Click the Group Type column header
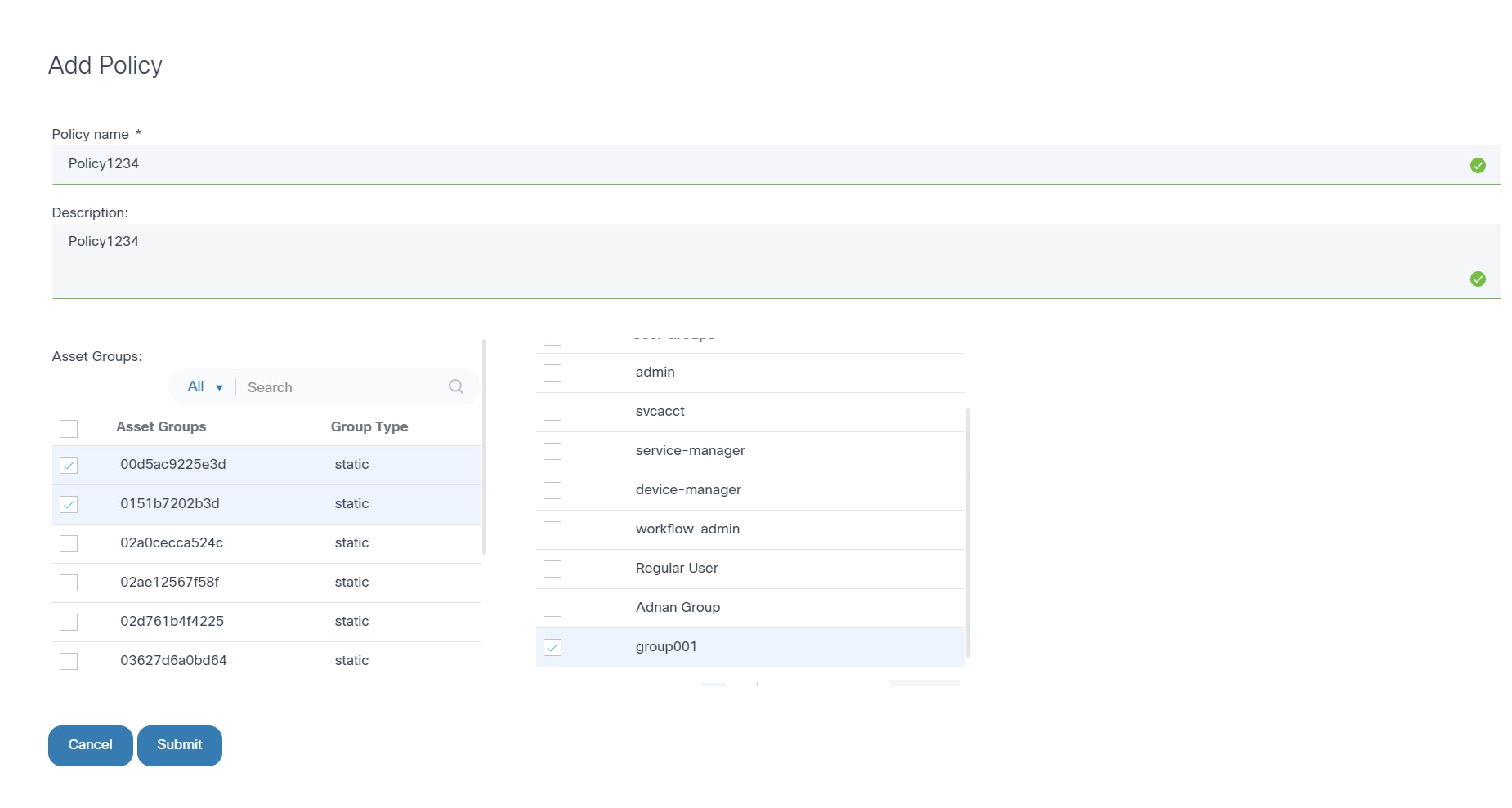 (369, 426)
